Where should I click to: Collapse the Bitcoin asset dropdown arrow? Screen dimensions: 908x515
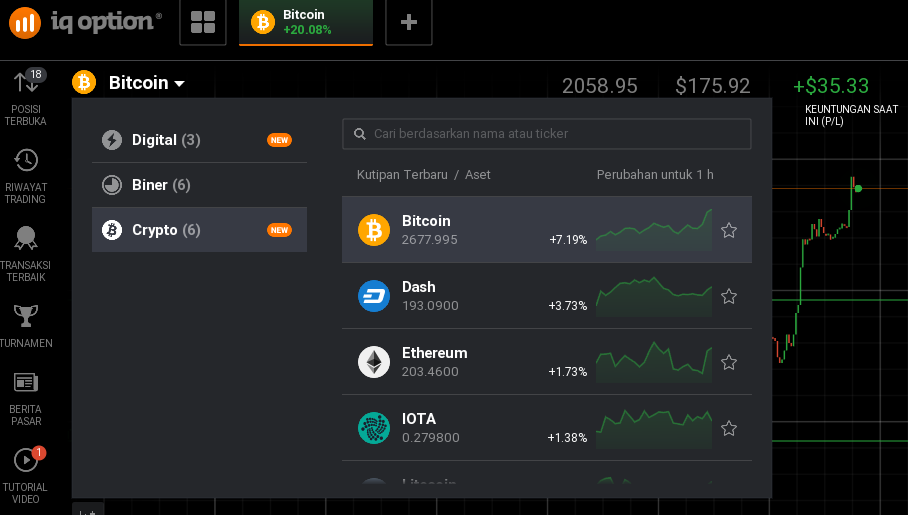180,83
